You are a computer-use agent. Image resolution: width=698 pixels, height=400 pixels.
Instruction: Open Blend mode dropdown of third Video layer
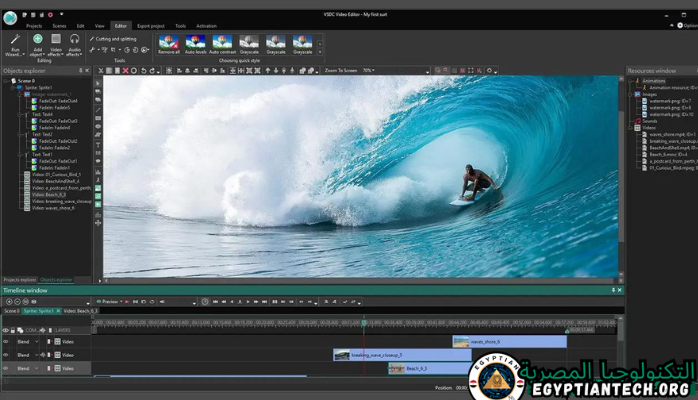37,368
